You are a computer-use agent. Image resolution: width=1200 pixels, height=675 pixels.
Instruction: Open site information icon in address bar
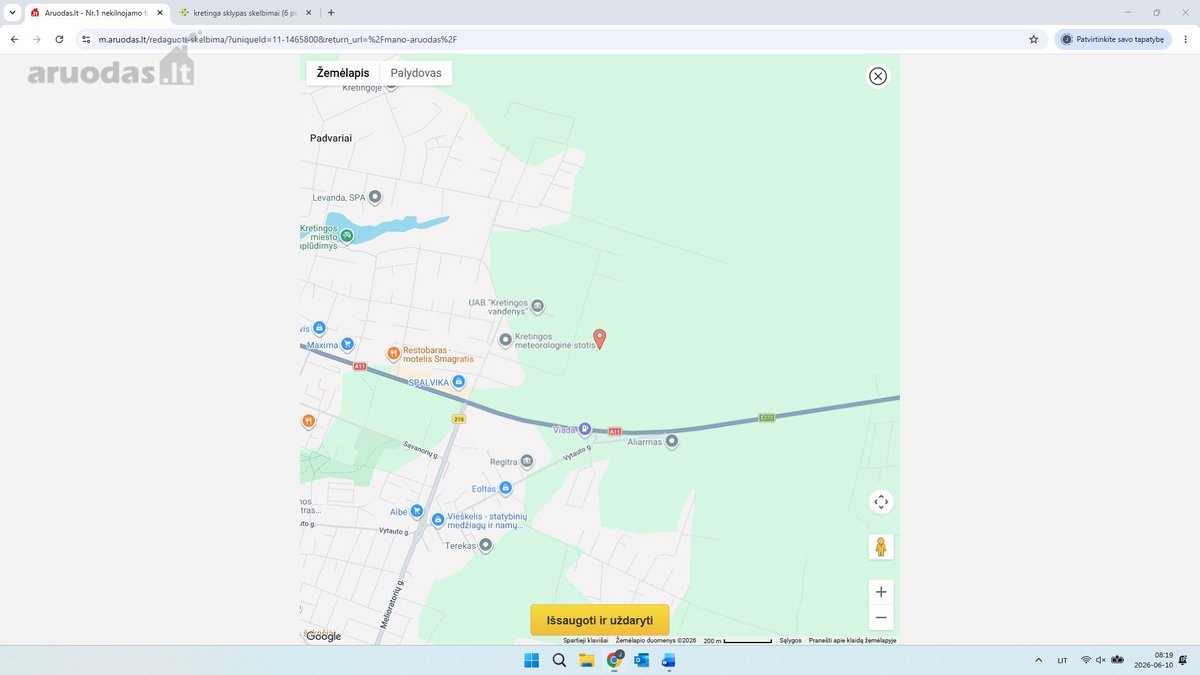86,39
